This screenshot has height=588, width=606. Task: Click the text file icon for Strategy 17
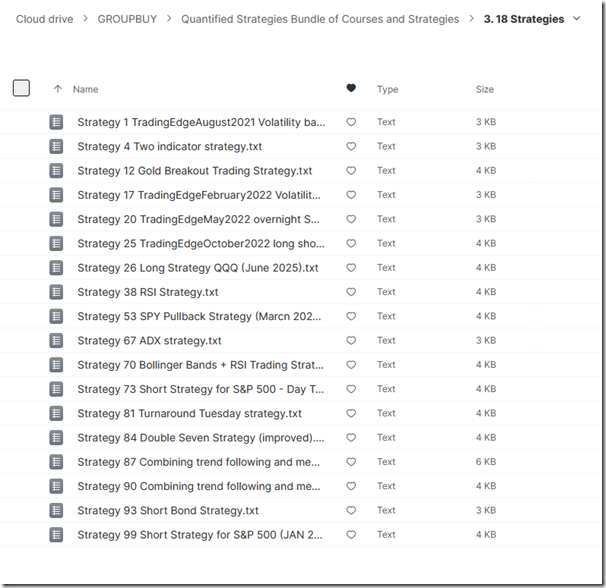coord(56,195)
